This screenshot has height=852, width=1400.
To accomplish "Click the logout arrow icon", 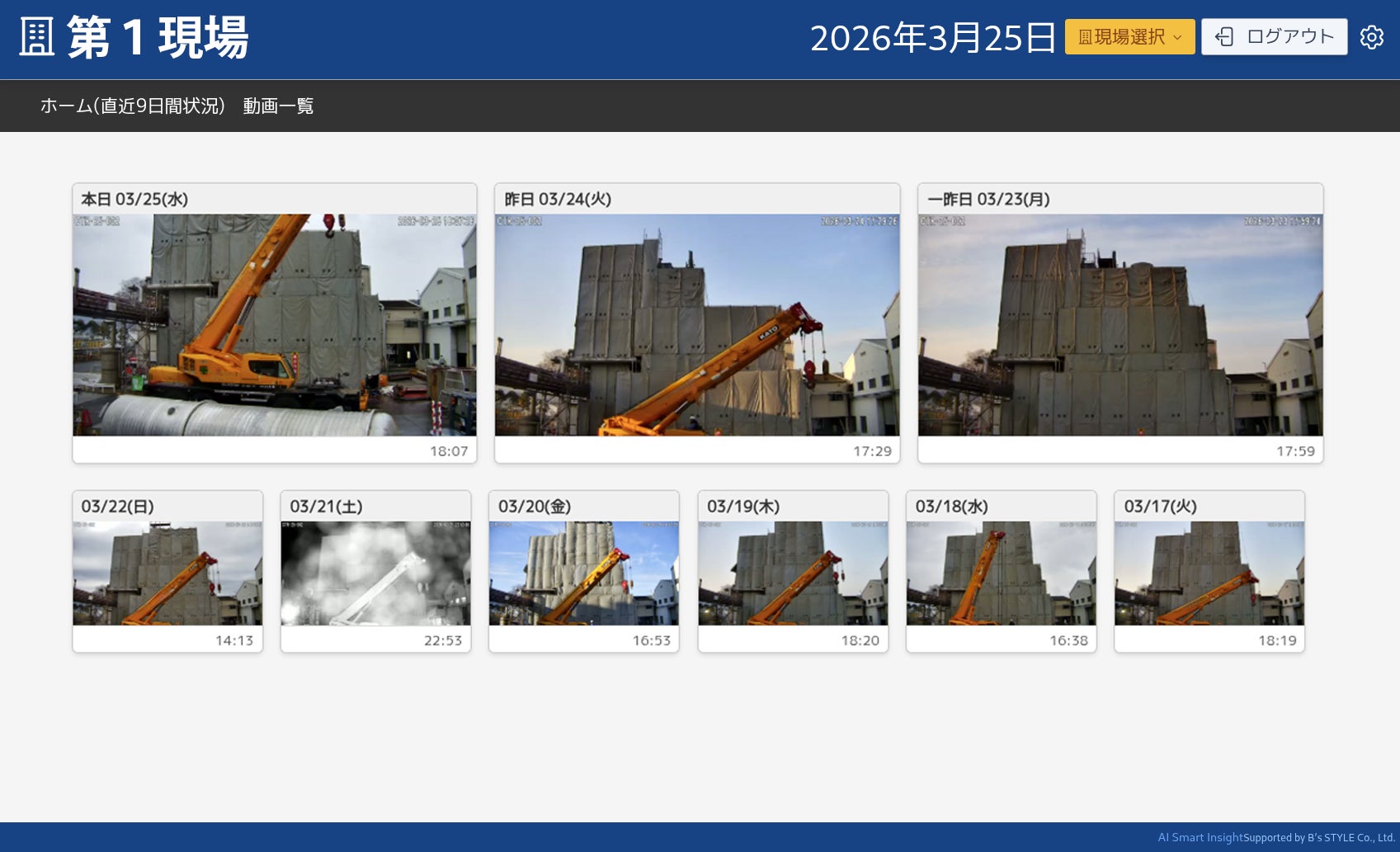I will coord(1225,37).
